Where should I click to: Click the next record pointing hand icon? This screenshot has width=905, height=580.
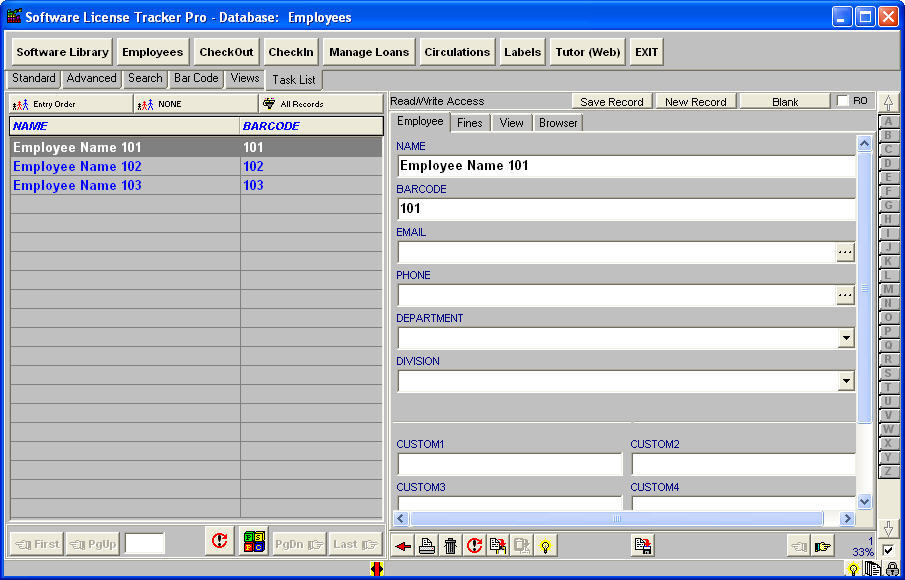coord(823,545)
